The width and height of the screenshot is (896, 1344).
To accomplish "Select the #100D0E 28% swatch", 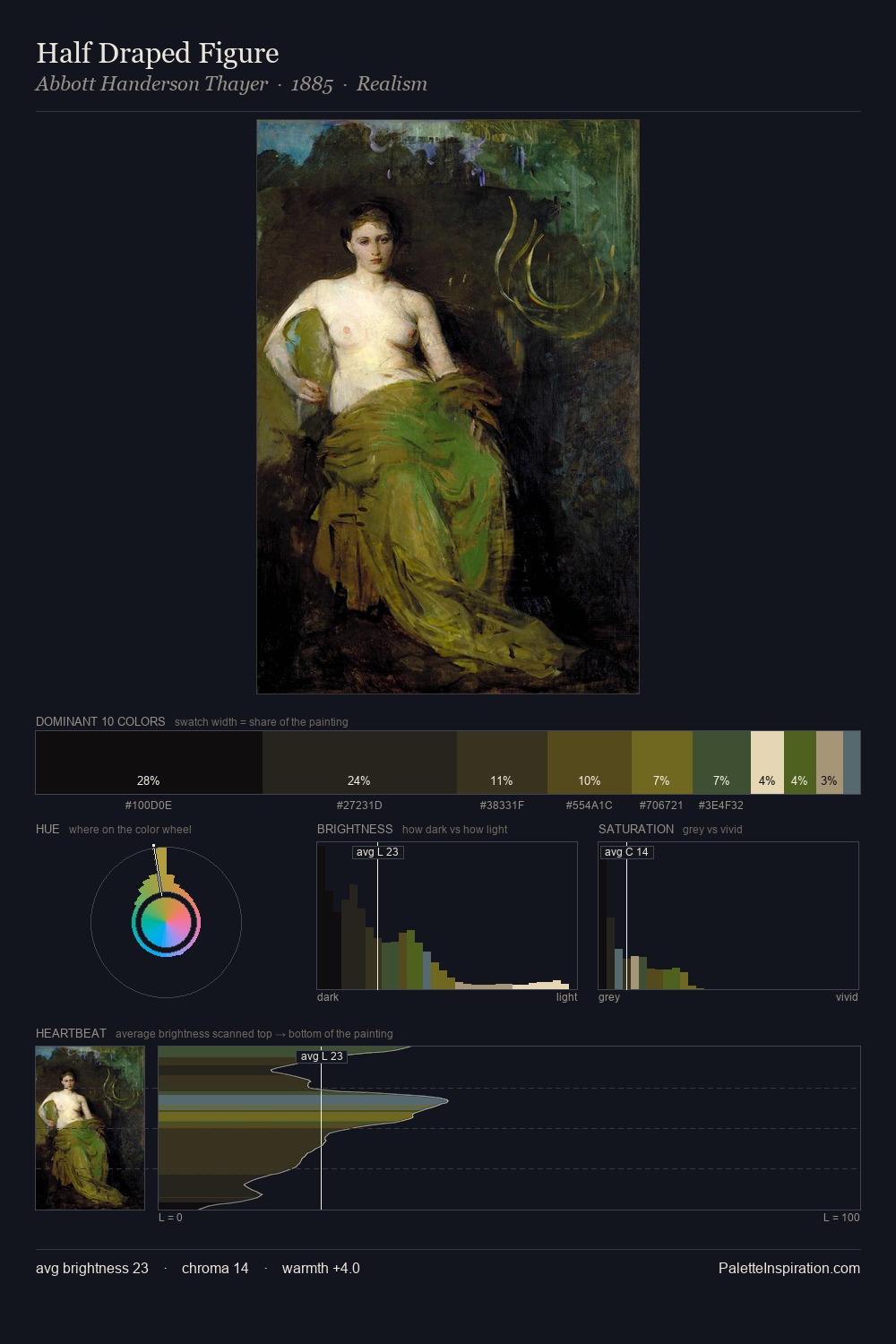I will (x=149, y=762).
